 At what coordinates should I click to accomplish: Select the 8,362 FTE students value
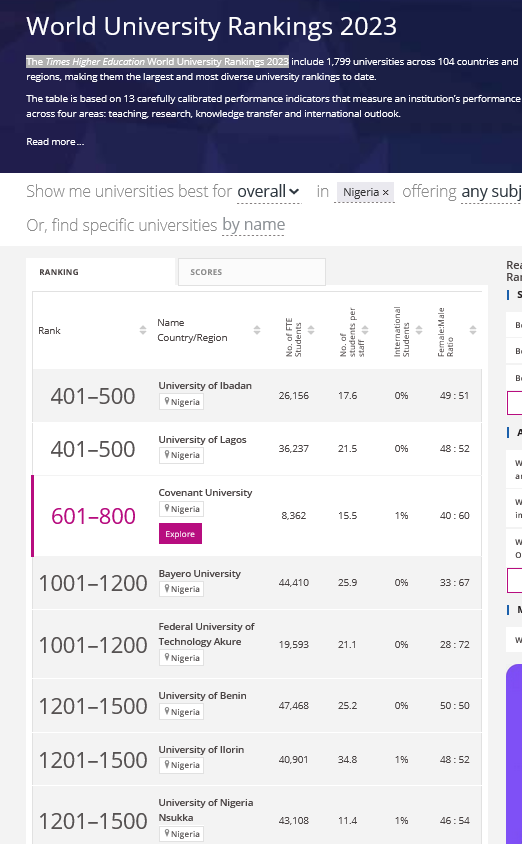click(294, 516)
